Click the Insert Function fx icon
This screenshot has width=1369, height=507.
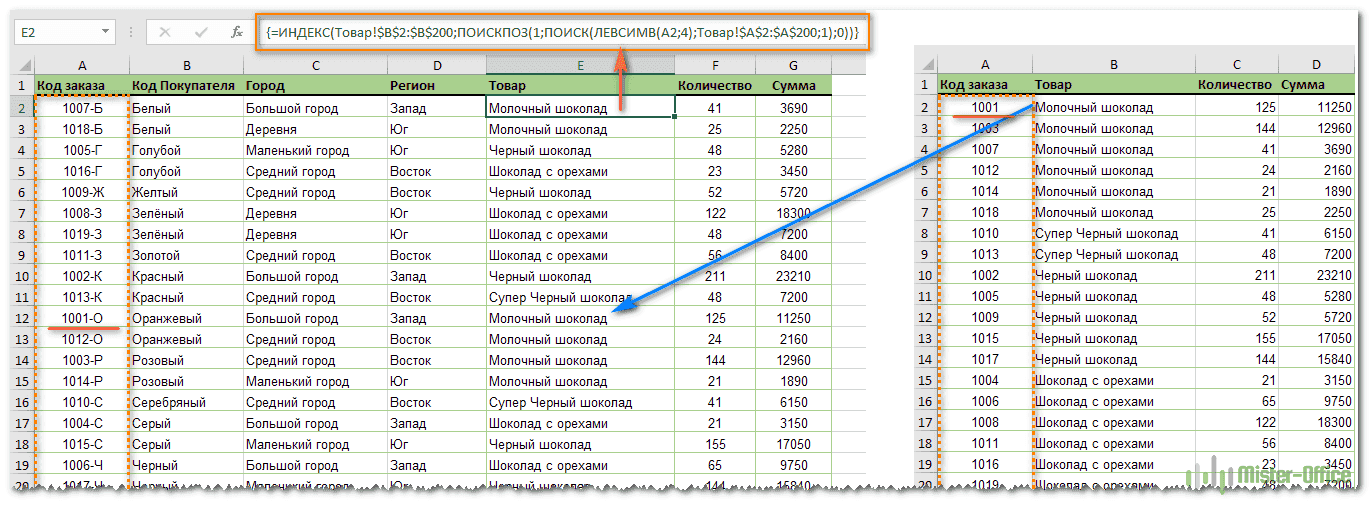click(237, 32)
